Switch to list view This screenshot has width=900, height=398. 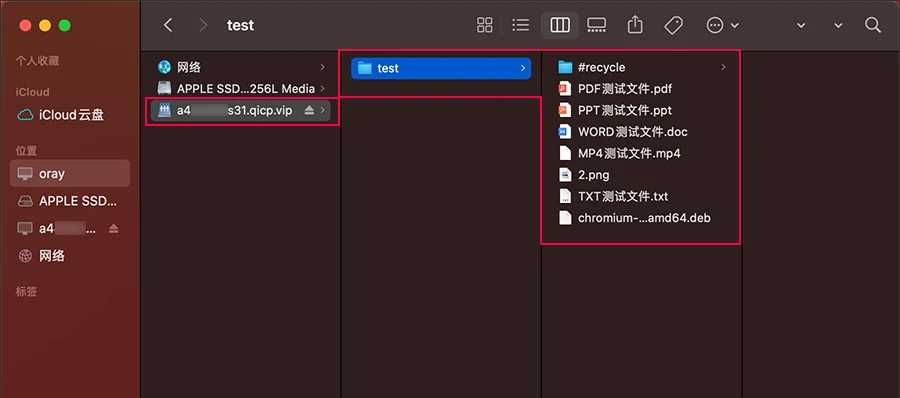point(521,25)
